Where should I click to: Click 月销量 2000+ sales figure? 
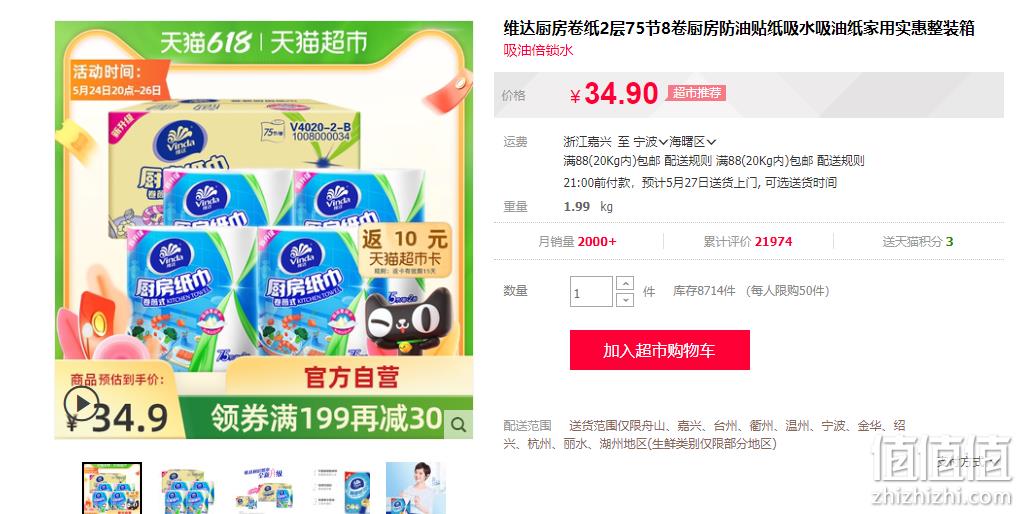point(577,242)
